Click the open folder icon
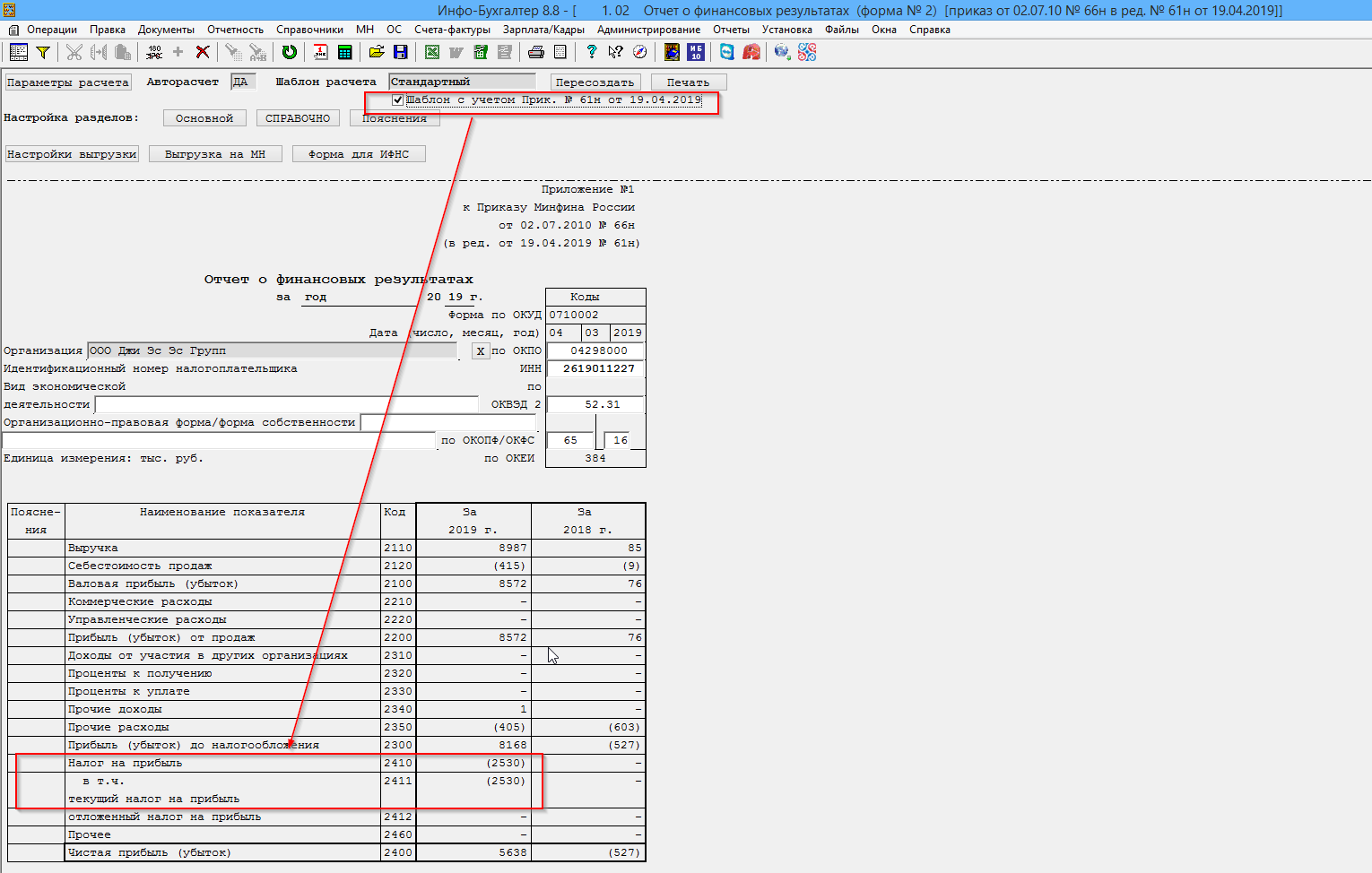Screen dimensions: 1372x873 [377, 52]
